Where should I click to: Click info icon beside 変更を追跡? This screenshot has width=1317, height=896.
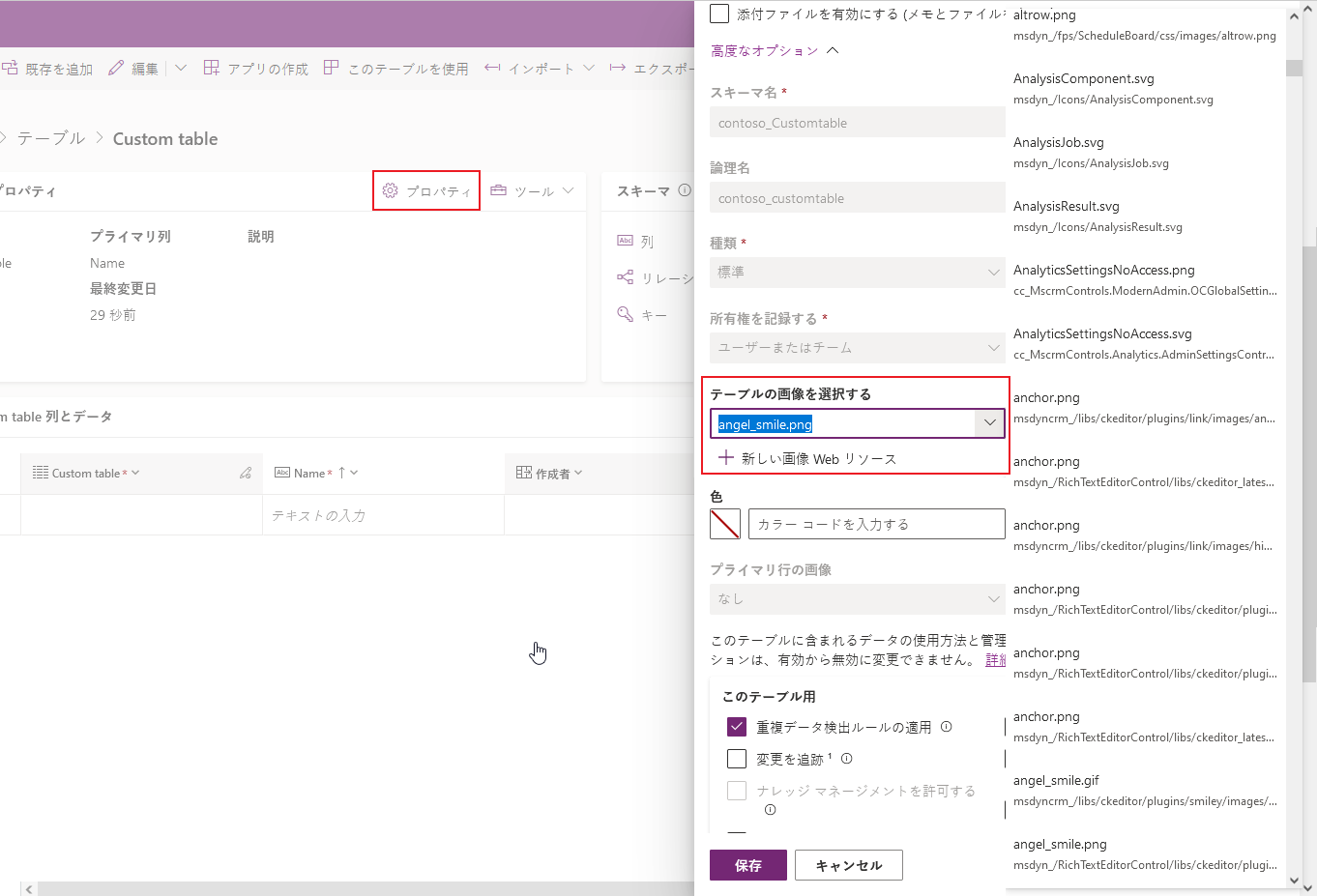[x=847, y=759]
